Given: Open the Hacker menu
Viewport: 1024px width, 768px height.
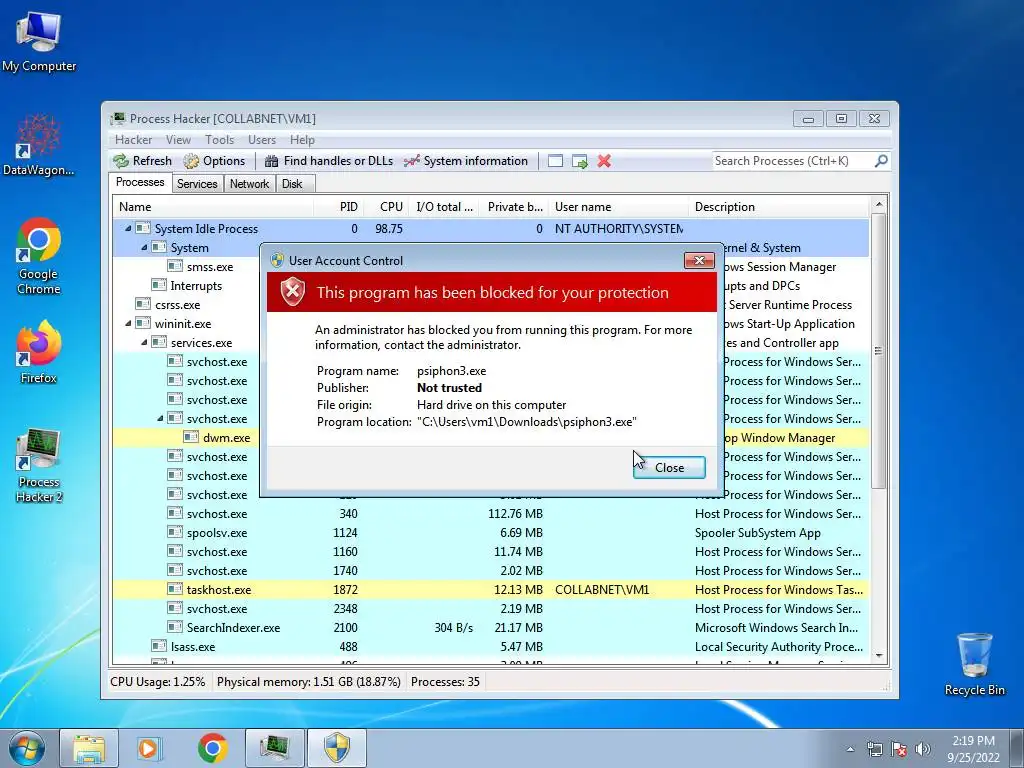Looking at the screenshot, I should (133, 140).
